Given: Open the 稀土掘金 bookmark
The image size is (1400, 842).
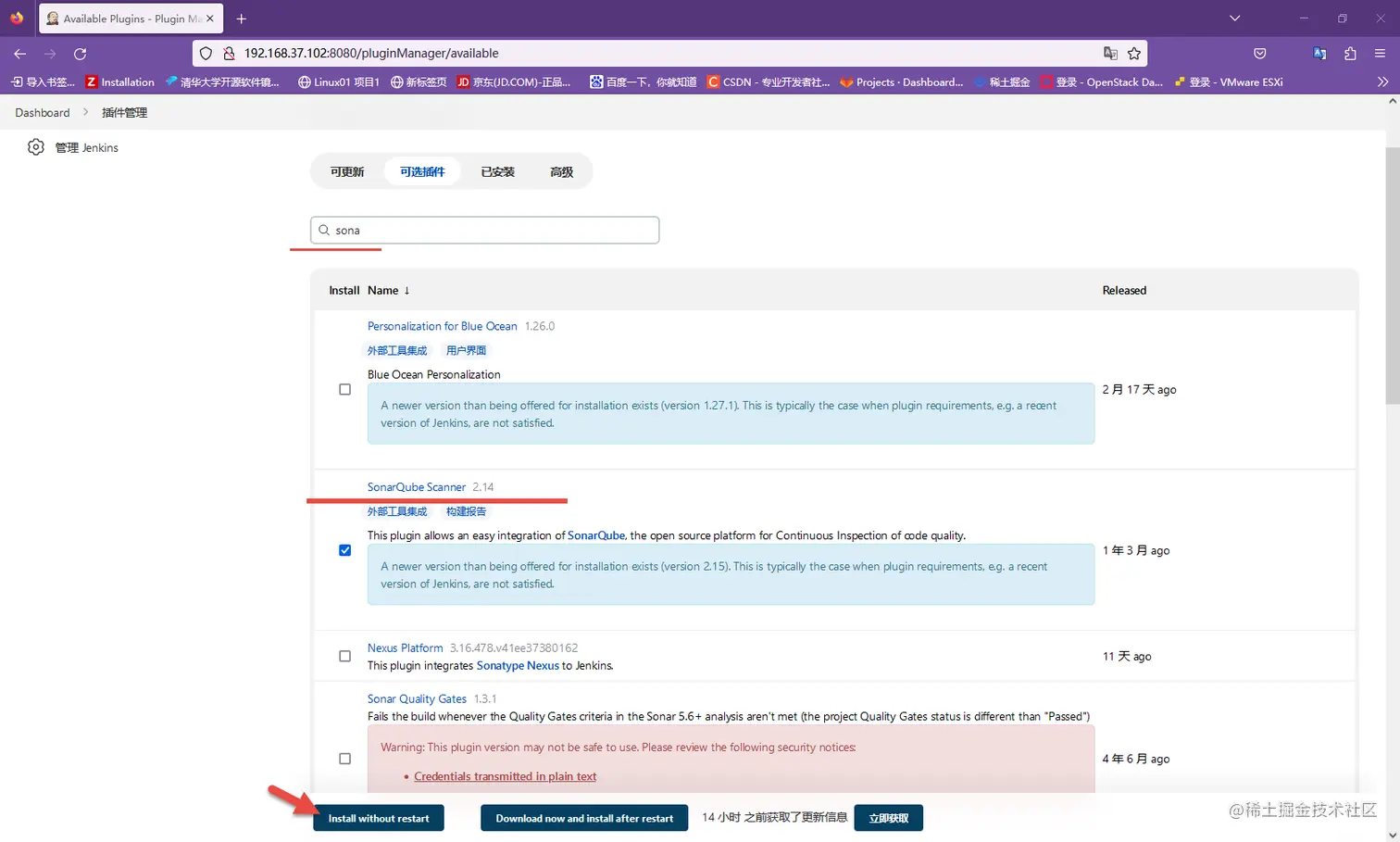Looking at the screenshot, I should 1001,82.
